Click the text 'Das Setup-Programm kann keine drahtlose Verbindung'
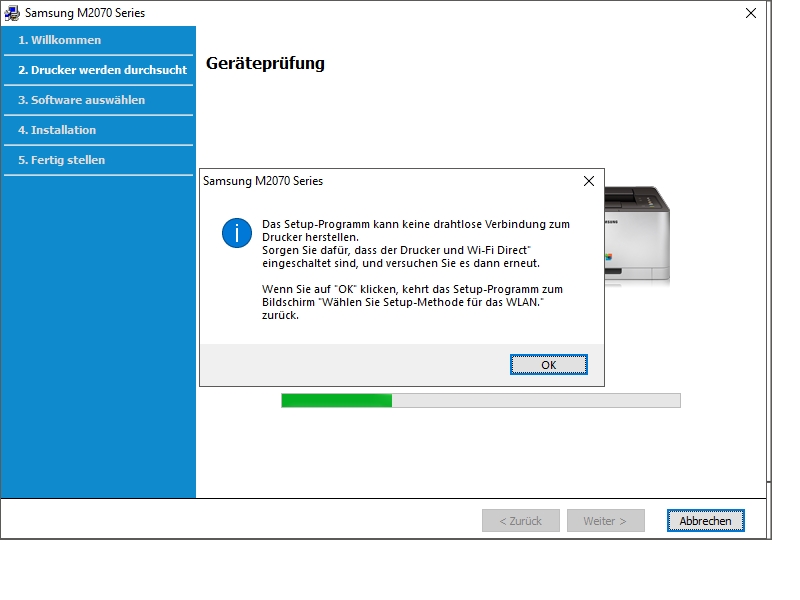Image resolution: width=800 pixels, height=600 pixels. (x=398, y=224)
